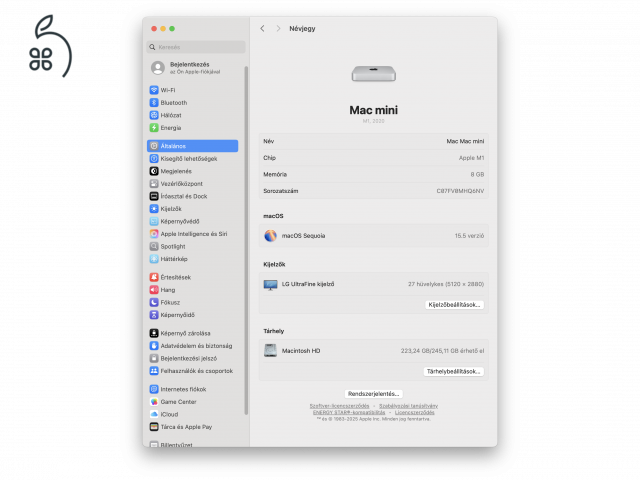Open Game Center icon
The image size is (640, 480).
[x=154, y=402]
